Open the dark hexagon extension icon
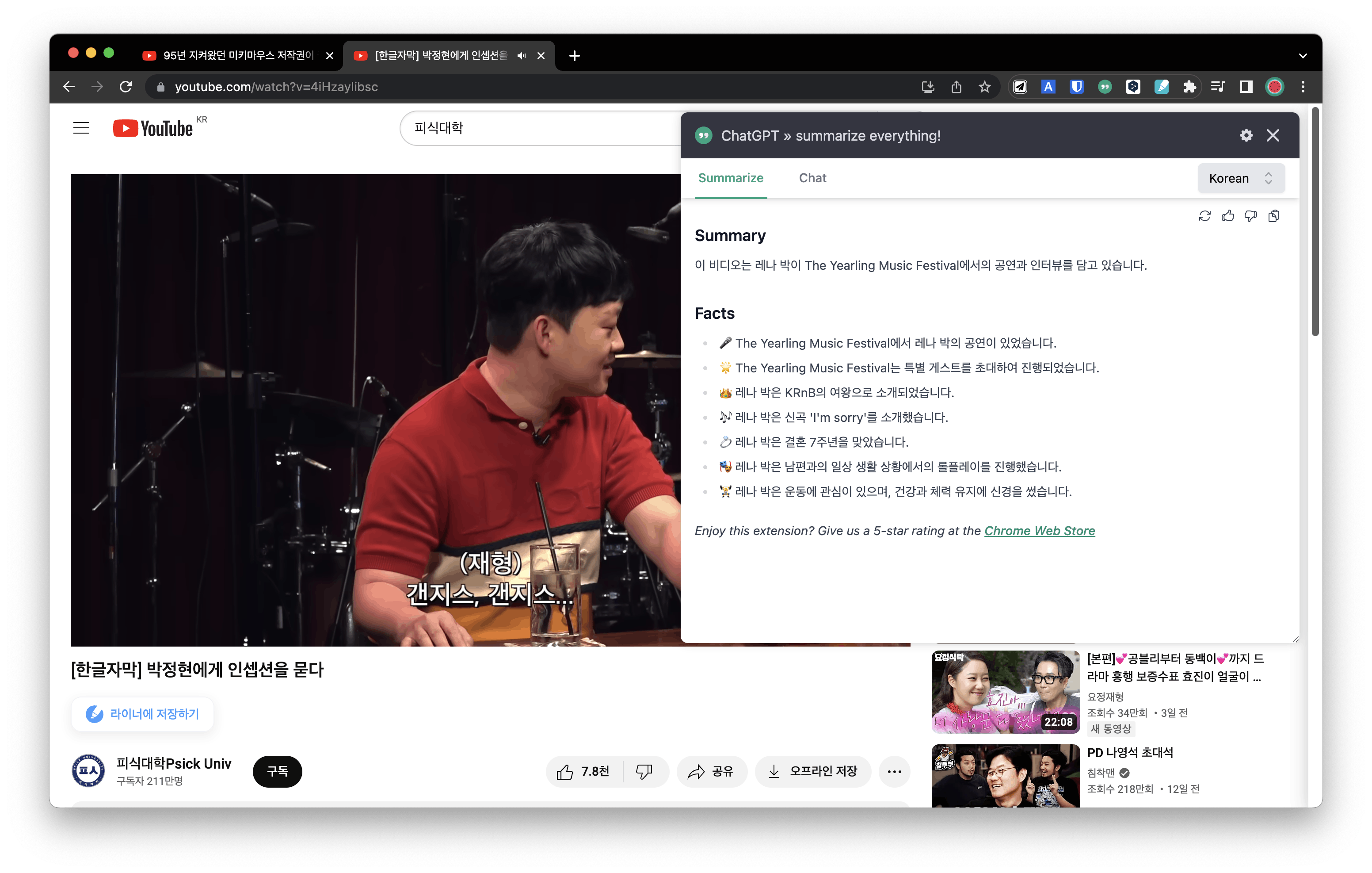The width and height of the screenshot is (1372, 873). (x=1133, y=87)
